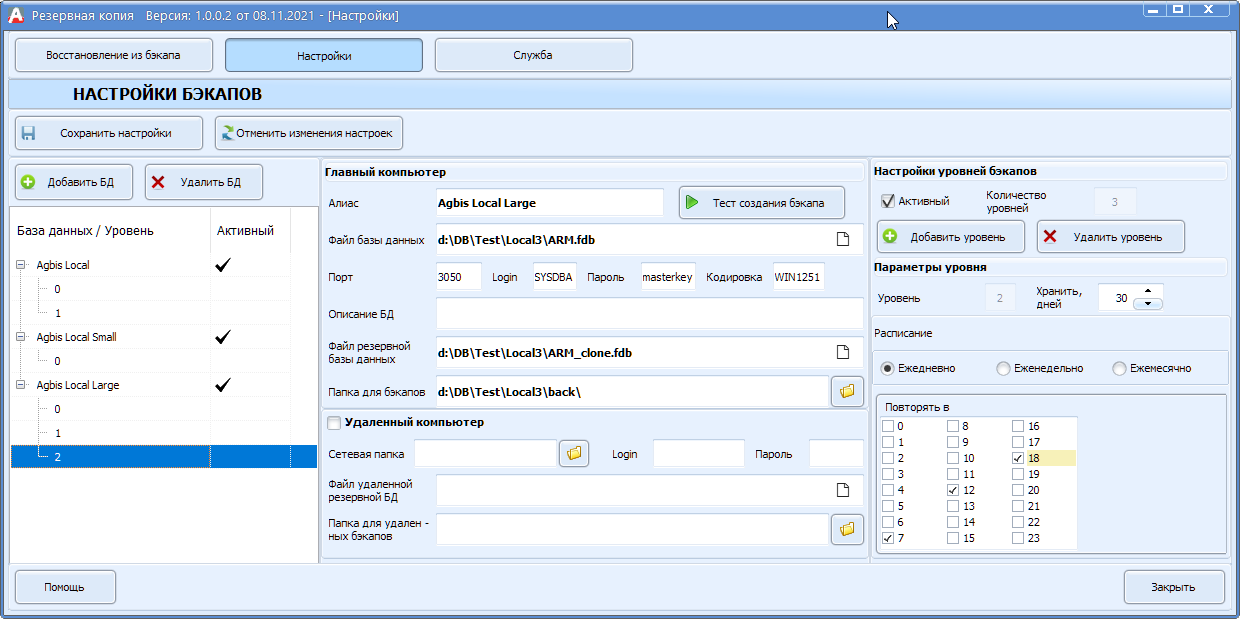Minimize the Резервная копия window

click(x=1155, y=9)
